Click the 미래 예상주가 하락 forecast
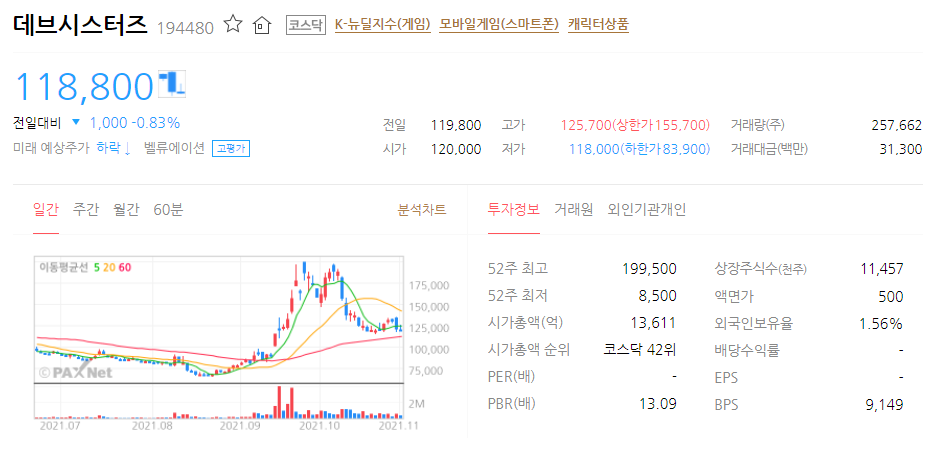 click(x=73, y=148)
